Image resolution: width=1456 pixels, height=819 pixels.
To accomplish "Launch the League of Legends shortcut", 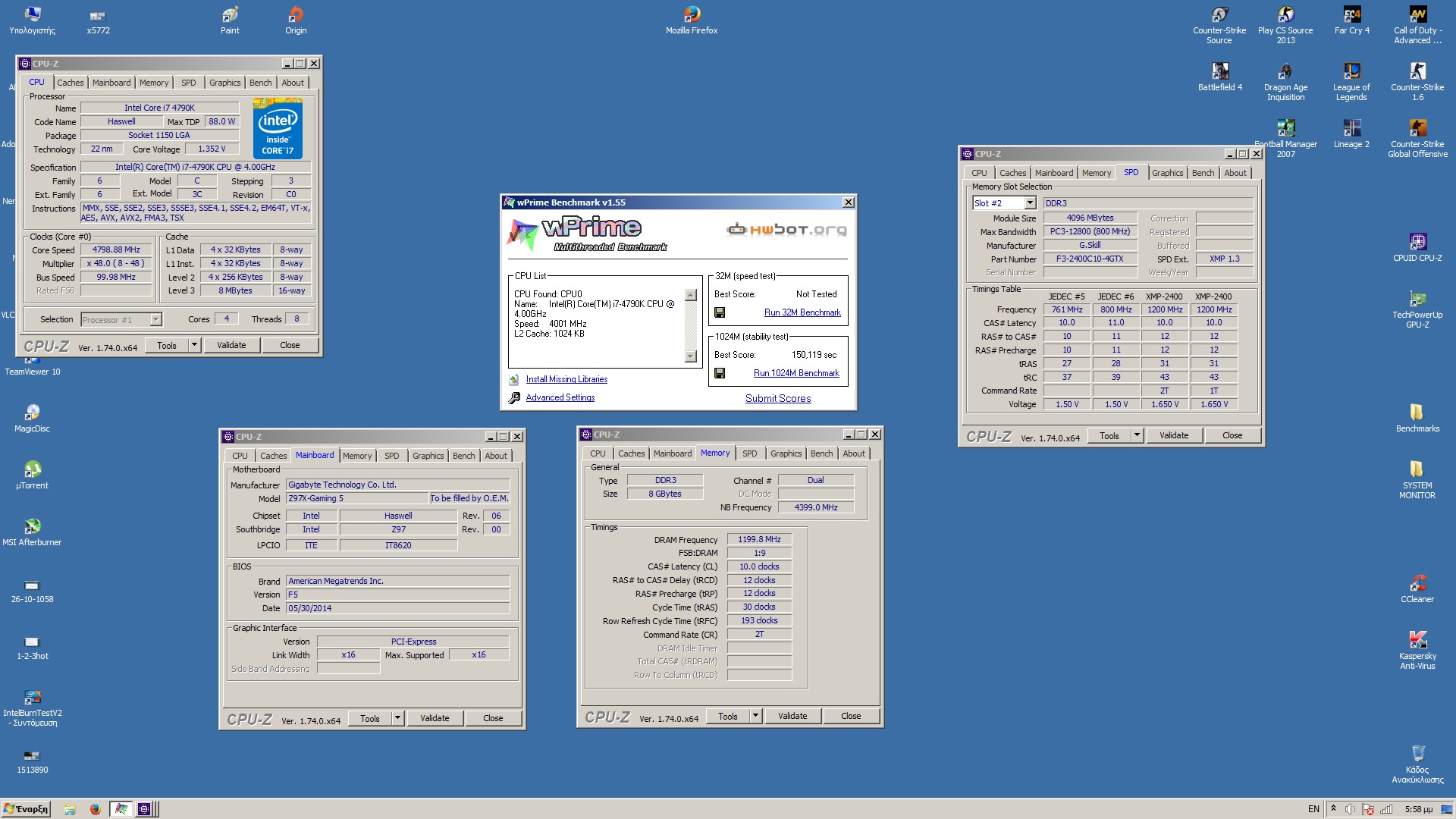I will tap(1351, 82).
